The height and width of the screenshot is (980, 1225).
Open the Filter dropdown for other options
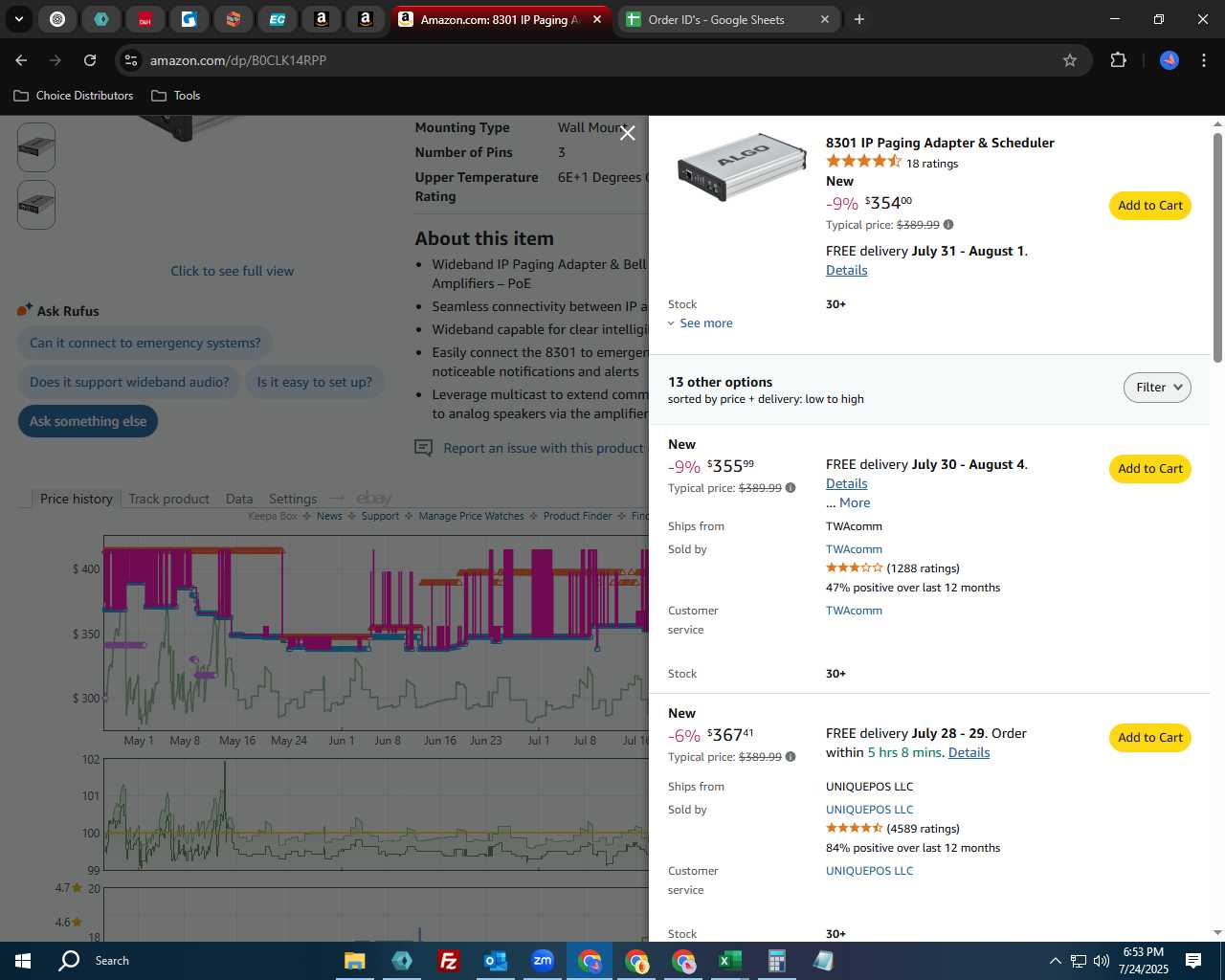click(x=1157, y=388)
